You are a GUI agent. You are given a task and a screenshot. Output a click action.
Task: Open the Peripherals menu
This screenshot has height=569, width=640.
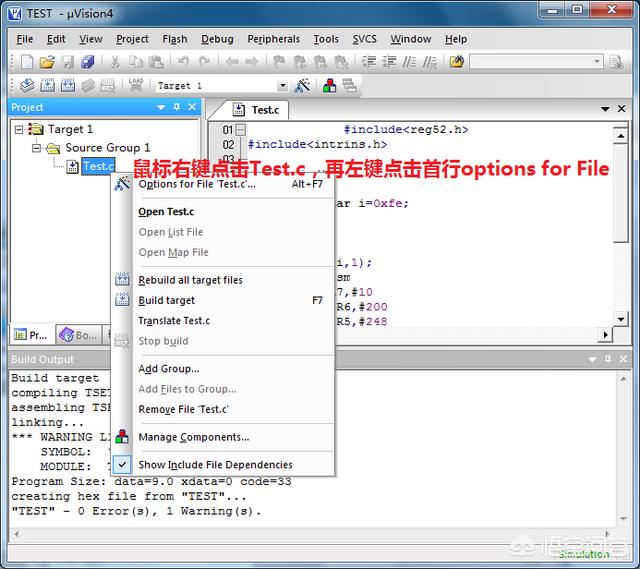coord(273,39)
